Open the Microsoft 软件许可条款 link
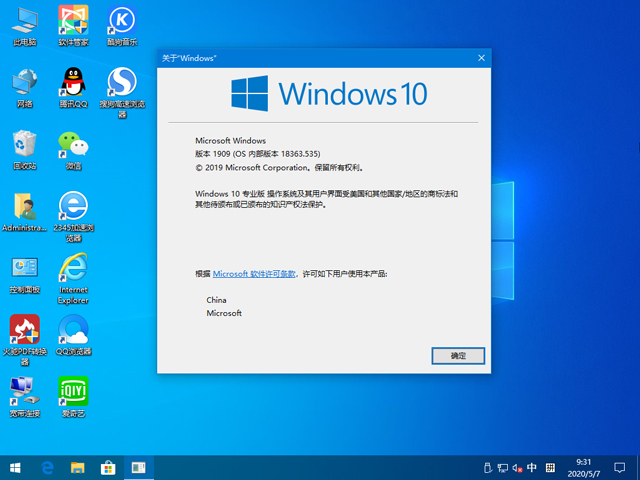This screenshot has width=640, height=480. pyautogui.click(x=254, y=273)
